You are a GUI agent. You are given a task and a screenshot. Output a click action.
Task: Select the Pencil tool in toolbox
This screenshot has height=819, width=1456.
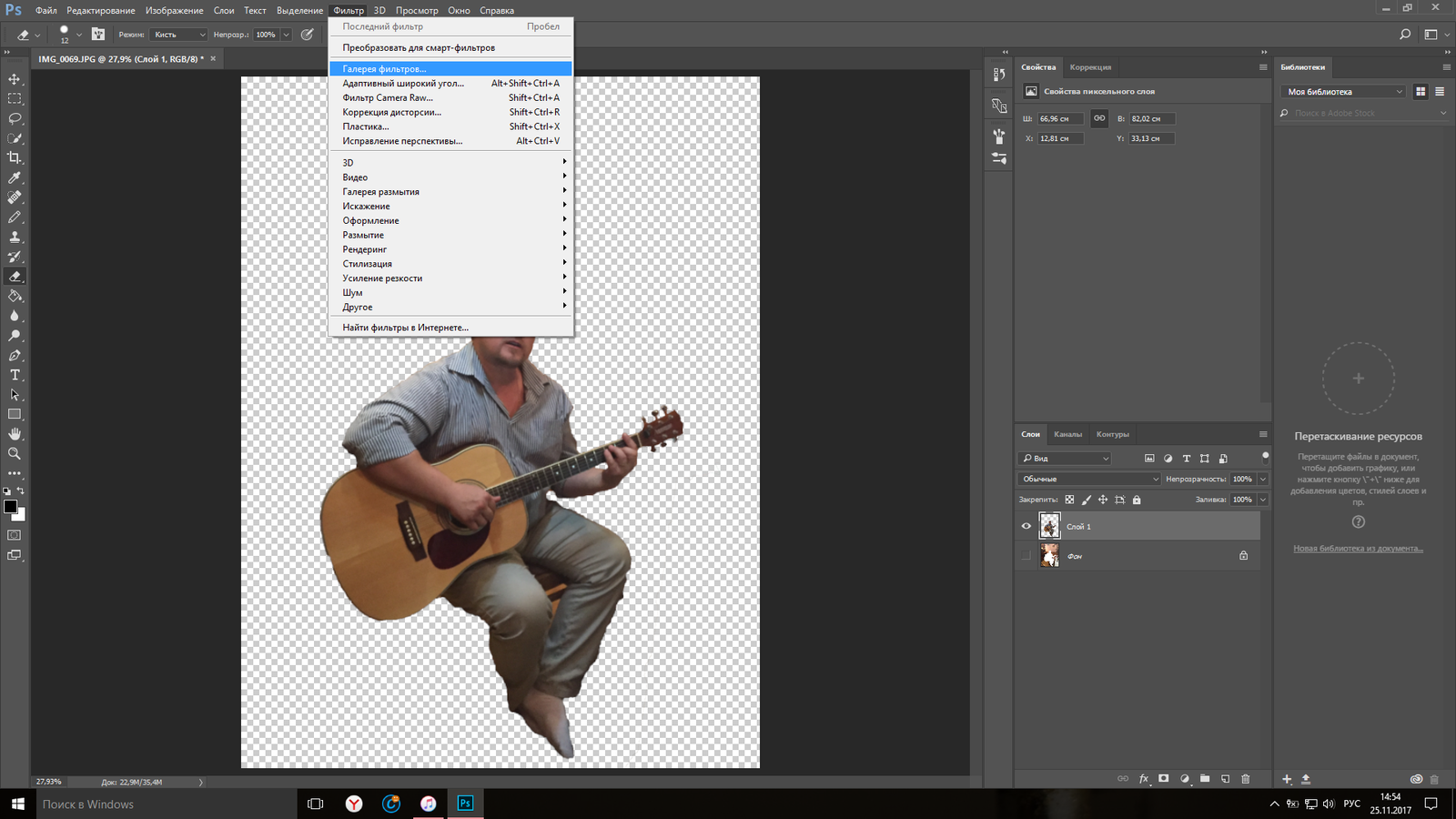(x=15, y=217)
